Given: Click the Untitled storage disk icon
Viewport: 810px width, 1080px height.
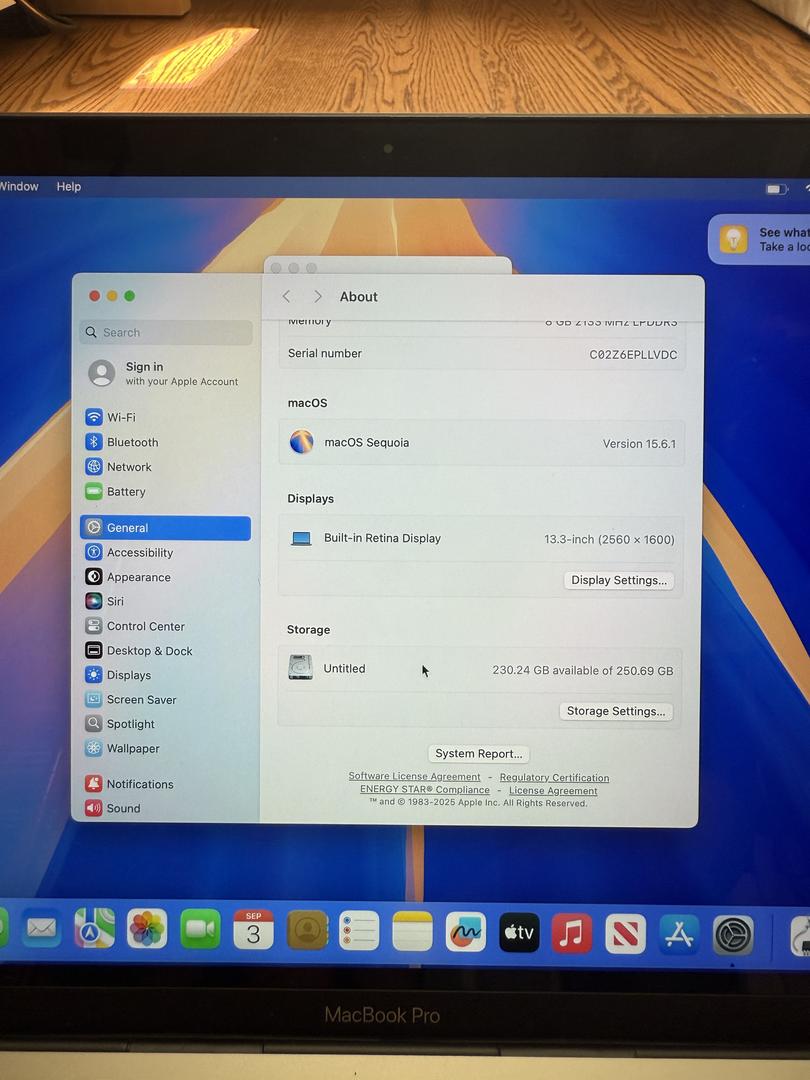Looking at the screenshot, I should [300, 667].
